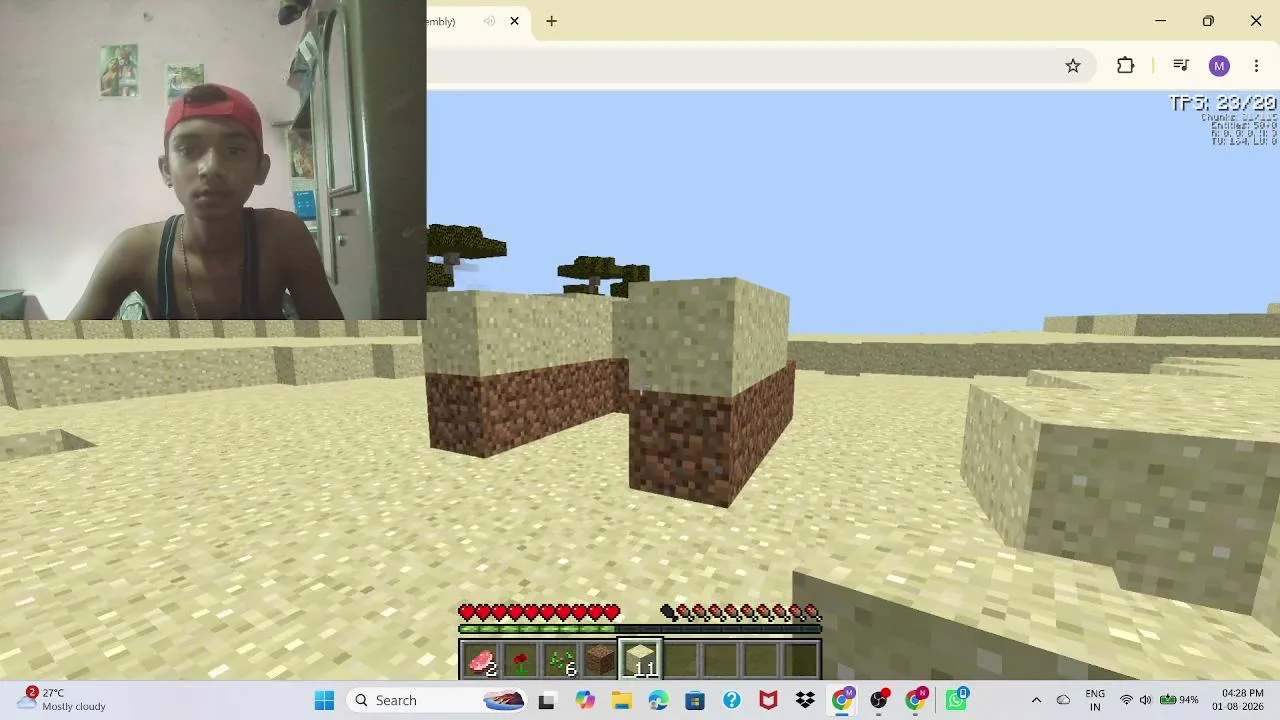Viewport: 1280px width, 720px height.
Task: Open the Wi-Fi network tray icon
Action: [x=1126, y=700]
